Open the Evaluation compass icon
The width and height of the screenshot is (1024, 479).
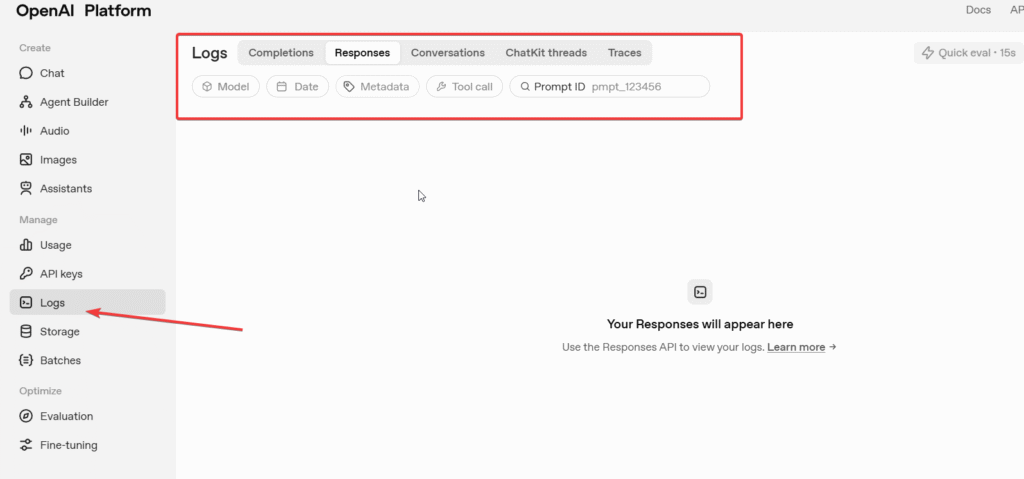coord(26,417)
